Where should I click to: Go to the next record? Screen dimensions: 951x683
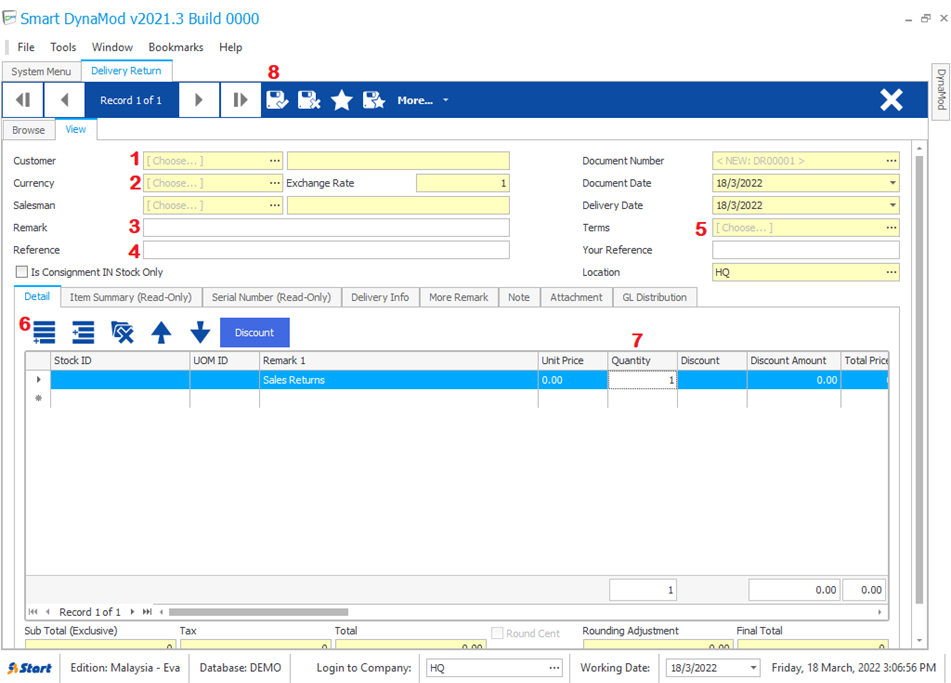[x=199, y=100]
